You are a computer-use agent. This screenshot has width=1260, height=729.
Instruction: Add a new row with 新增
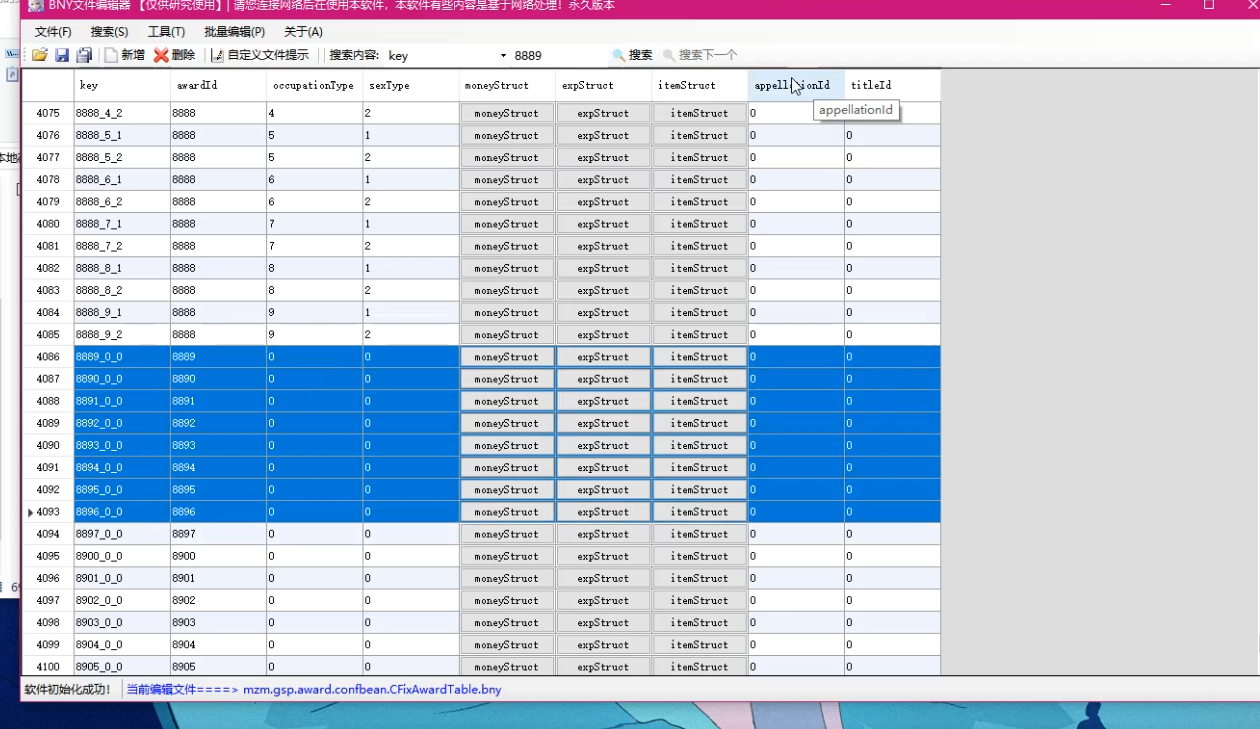[x=124, y=55]
